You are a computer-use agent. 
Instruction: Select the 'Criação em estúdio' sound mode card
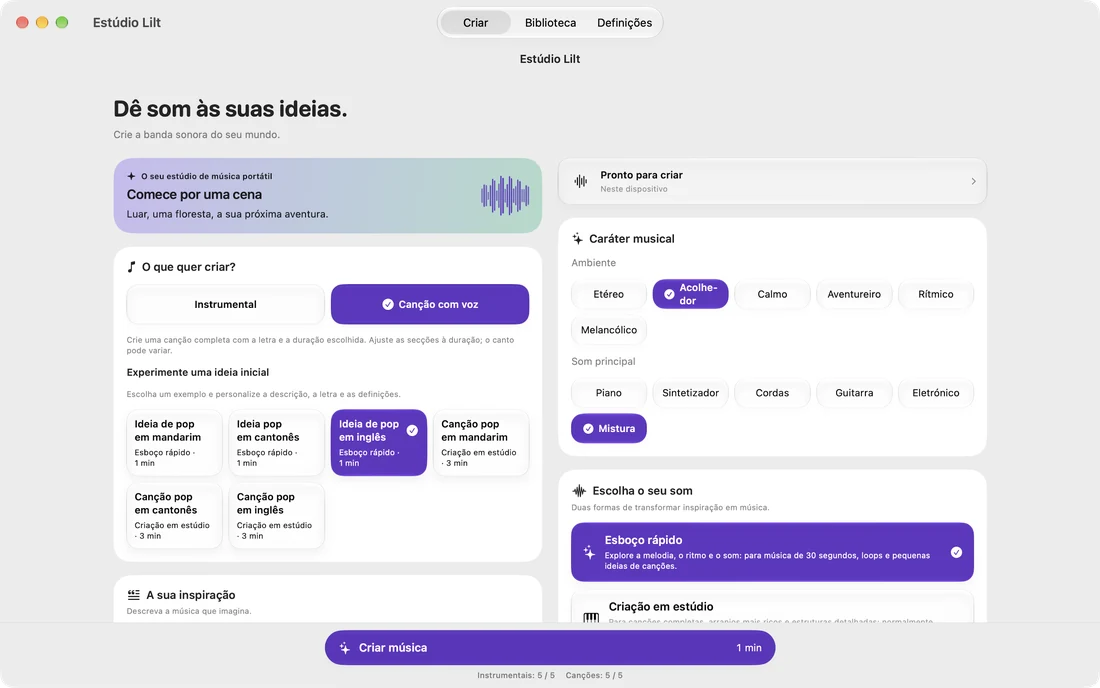(x=772, y=607)
